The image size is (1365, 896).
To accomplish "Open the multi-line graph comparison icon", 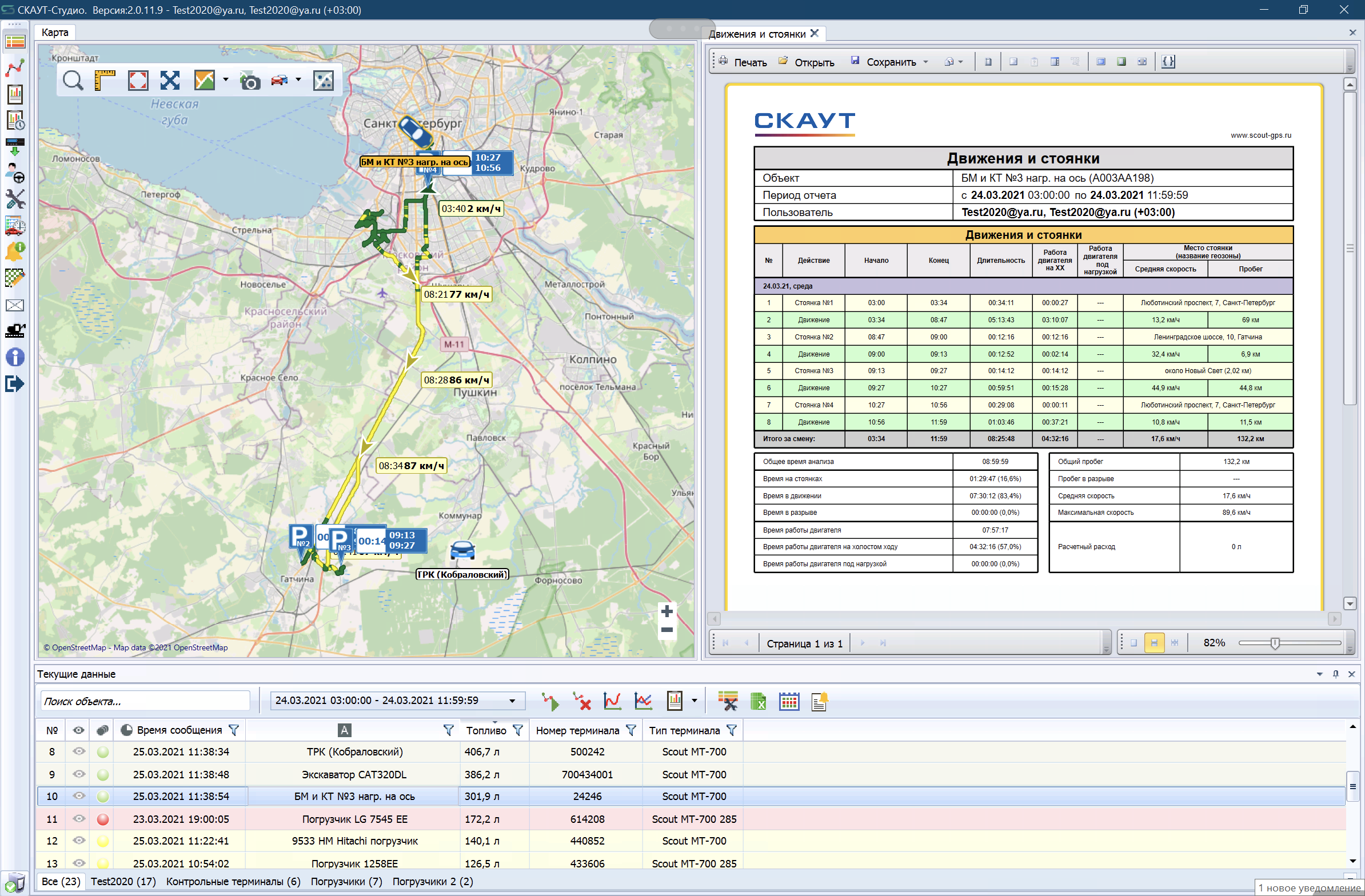I will pos(643,701).
